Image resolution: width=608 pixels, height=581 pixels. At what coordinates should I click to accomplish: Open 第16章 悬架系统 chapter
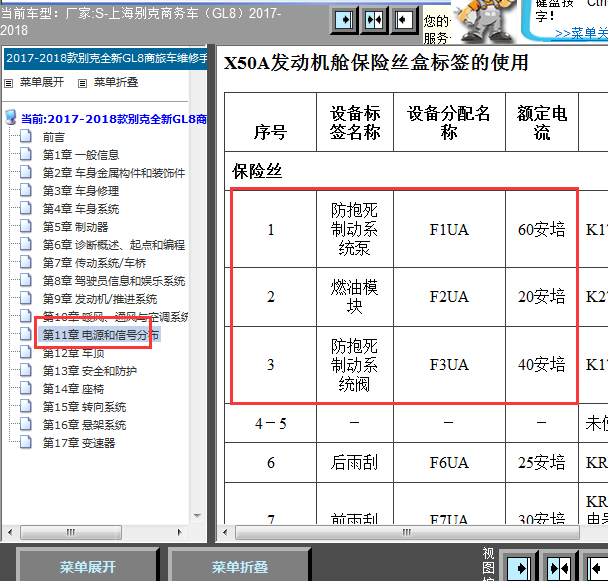click(84, 425)
